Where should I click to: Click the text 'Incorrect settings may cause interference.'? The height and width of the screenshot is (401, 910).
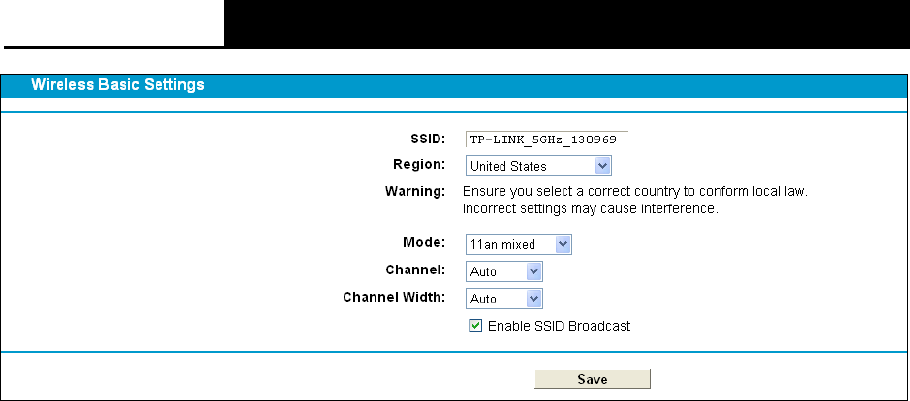pos(591,208)
